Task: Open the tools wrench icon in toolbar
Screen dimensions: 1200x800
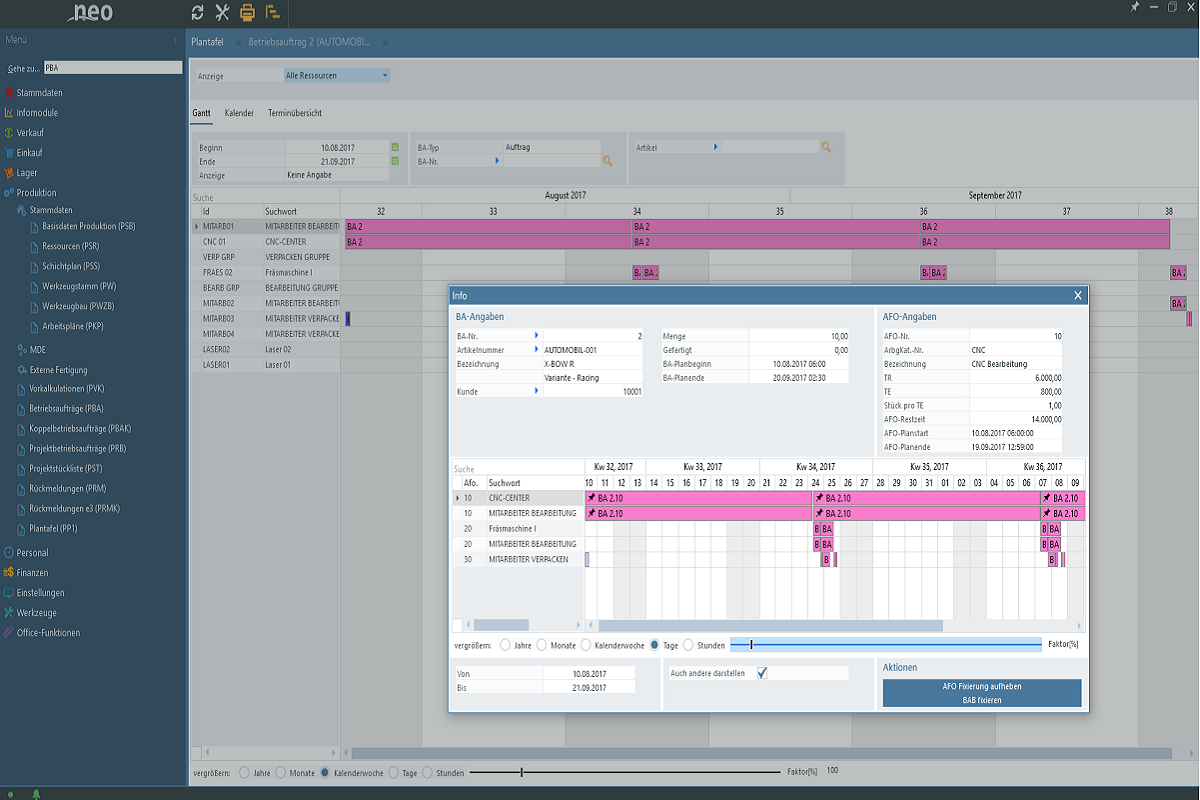Action: pyautogui.click(x=222, y=12)
